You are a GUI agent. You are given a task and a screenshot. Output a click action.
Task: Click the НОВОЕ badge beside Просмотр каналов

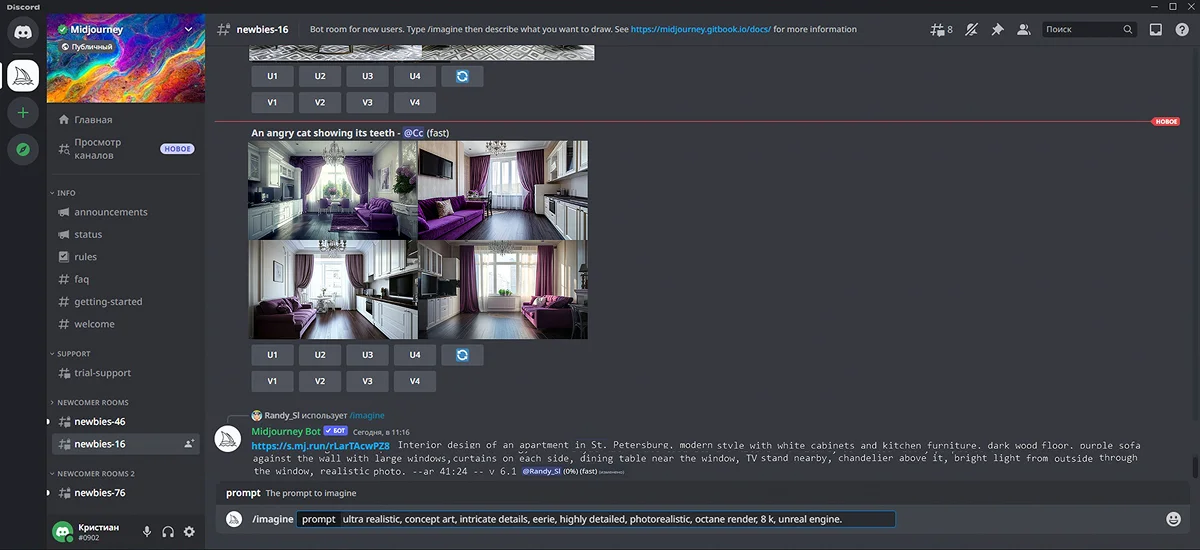point(177,149)
